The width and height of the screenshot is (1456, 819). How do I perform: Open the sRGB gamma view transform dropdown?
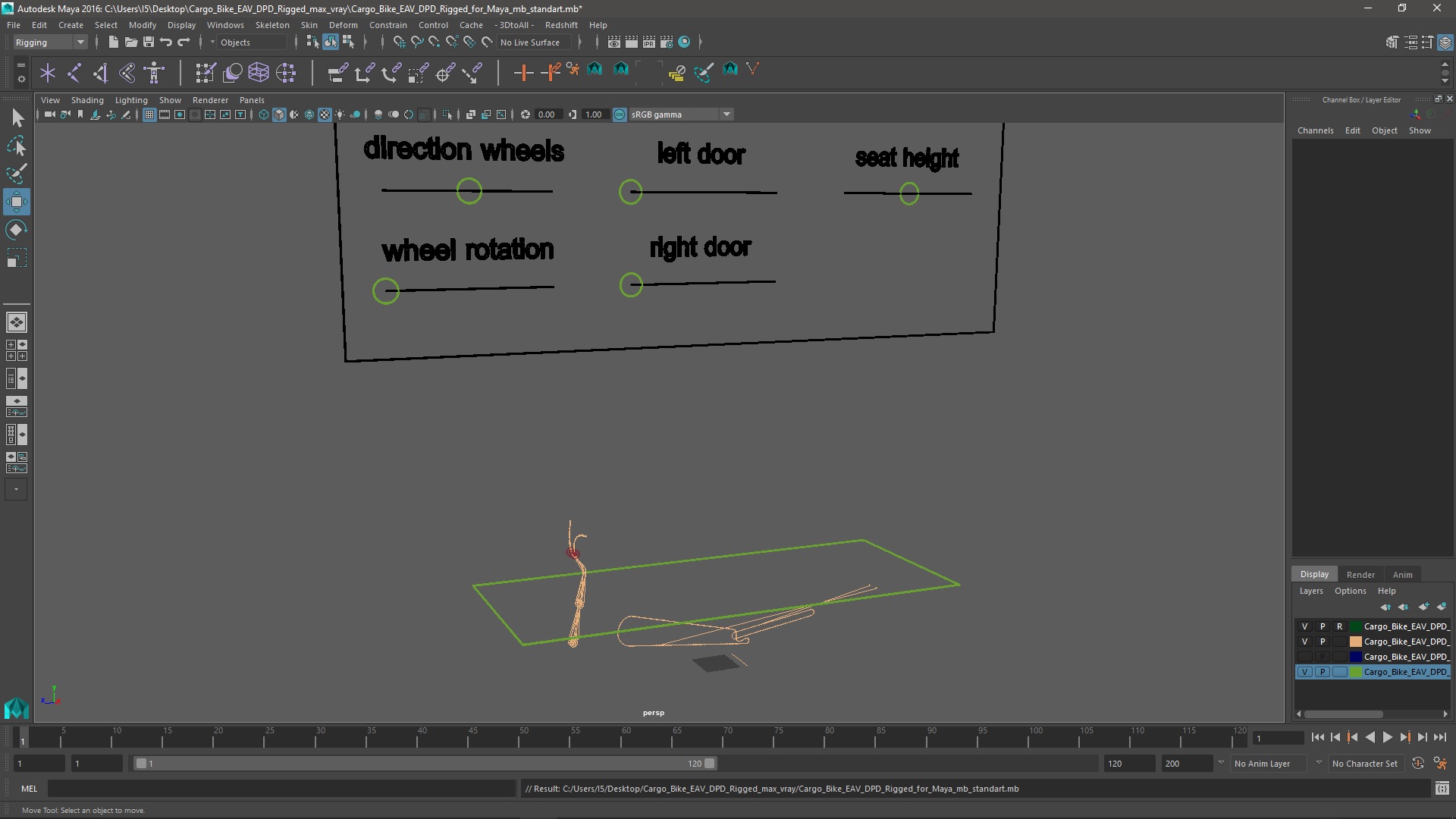[x=680, y=115]
